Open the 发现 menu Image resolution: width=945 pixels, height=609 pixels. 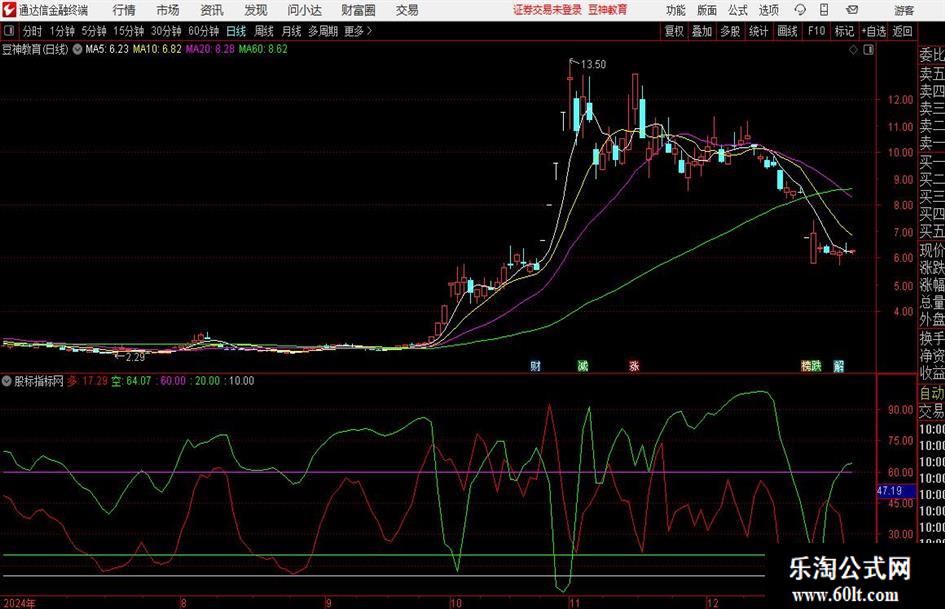tap(256, 10)
